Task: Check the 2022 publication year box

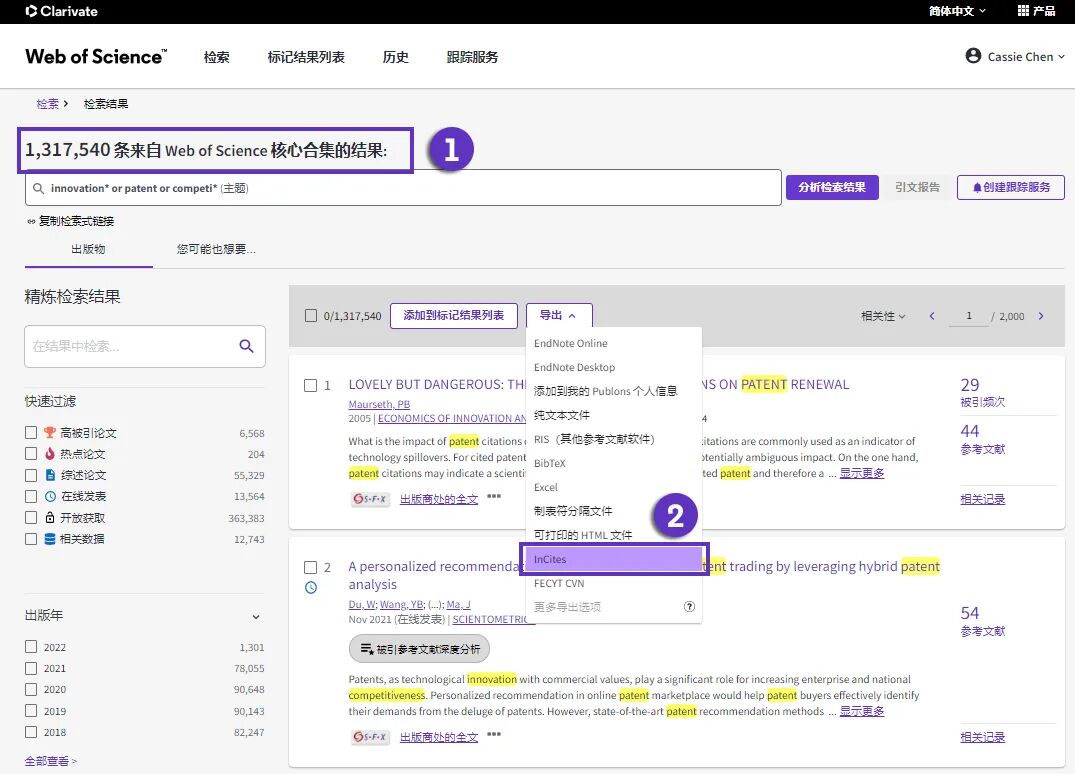Action: click(x=31, y=646)
